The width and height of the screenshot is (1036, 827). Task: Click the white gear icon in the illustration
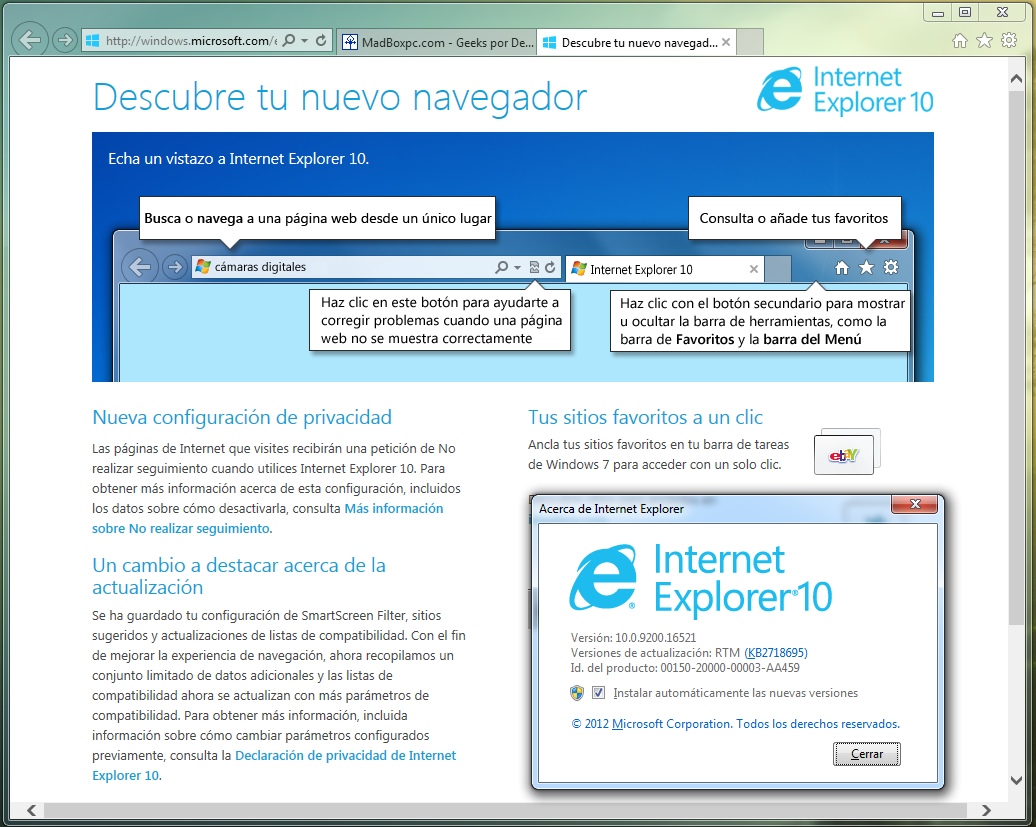pos(891,267)
